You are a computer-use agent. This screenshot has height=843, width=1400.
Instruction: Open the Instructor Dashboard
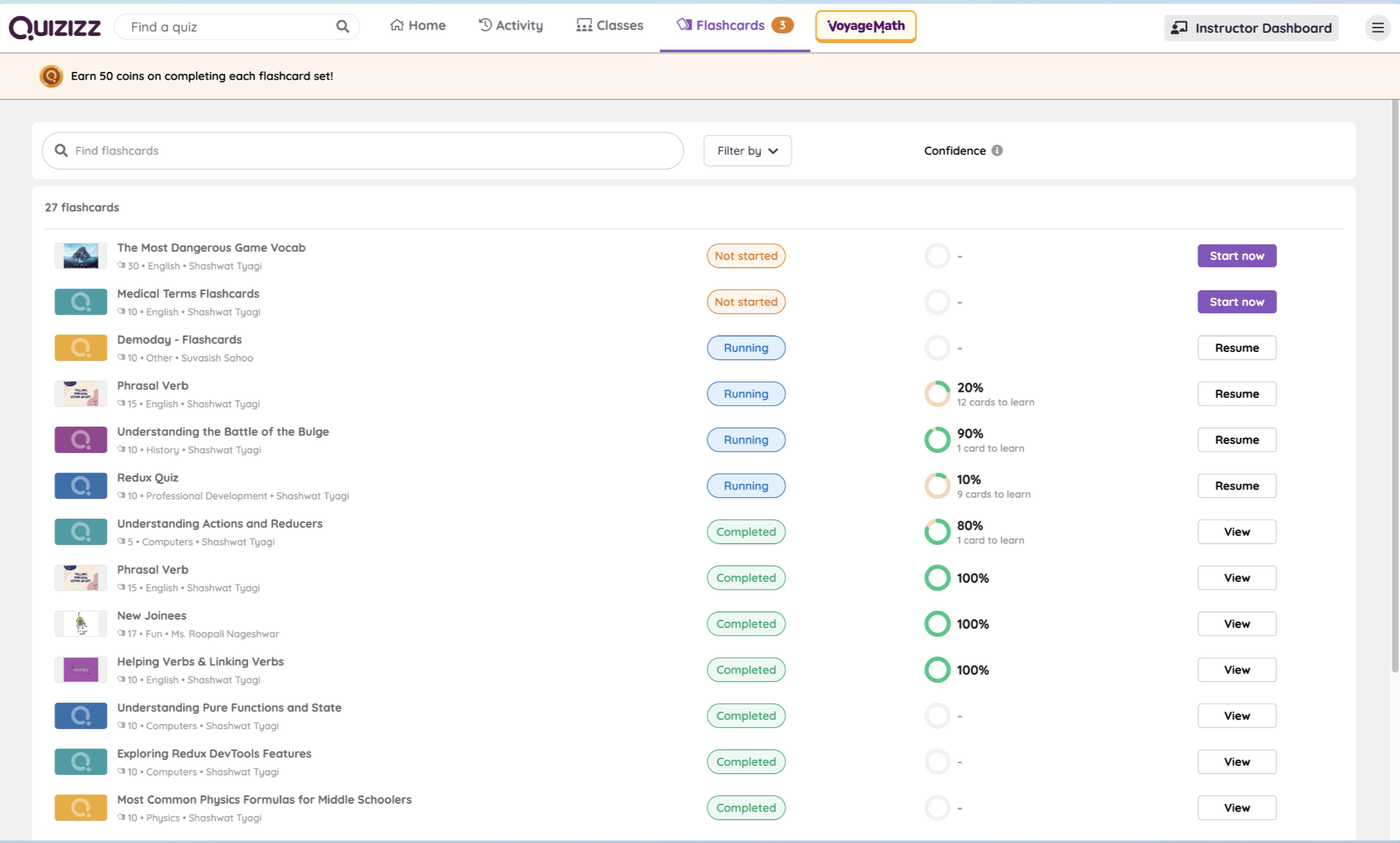point(1251,28)
